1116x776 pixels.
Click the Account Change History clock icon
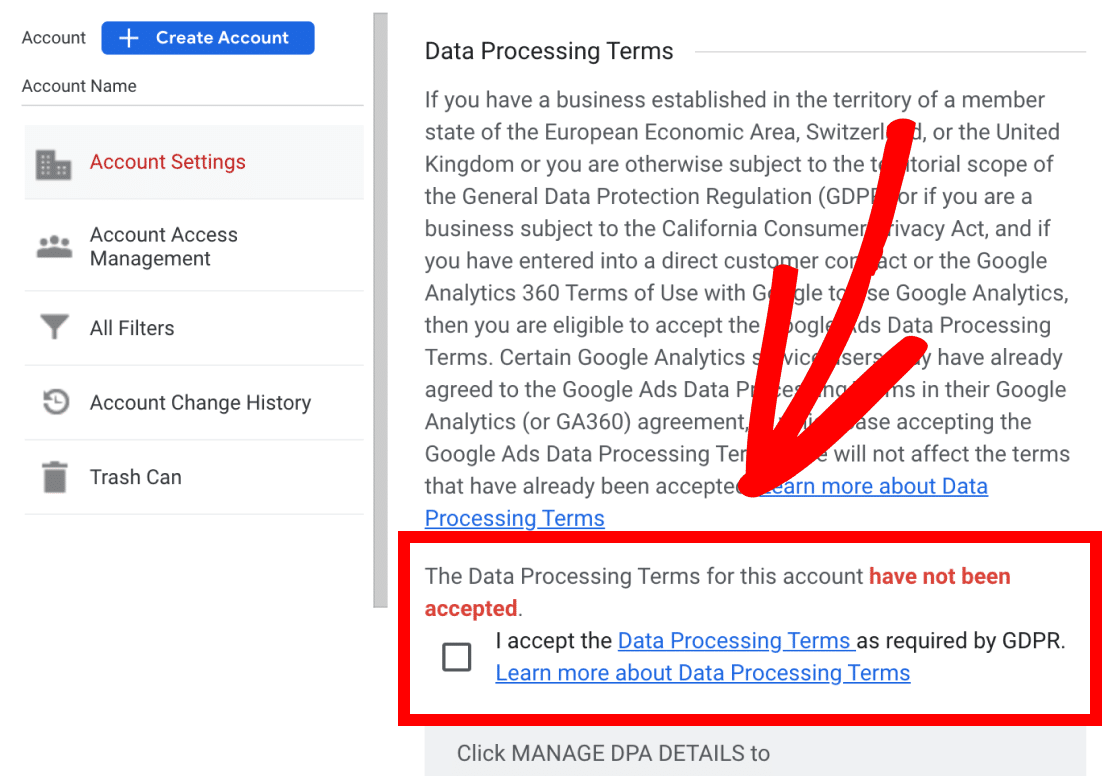[x=54, y=403]
